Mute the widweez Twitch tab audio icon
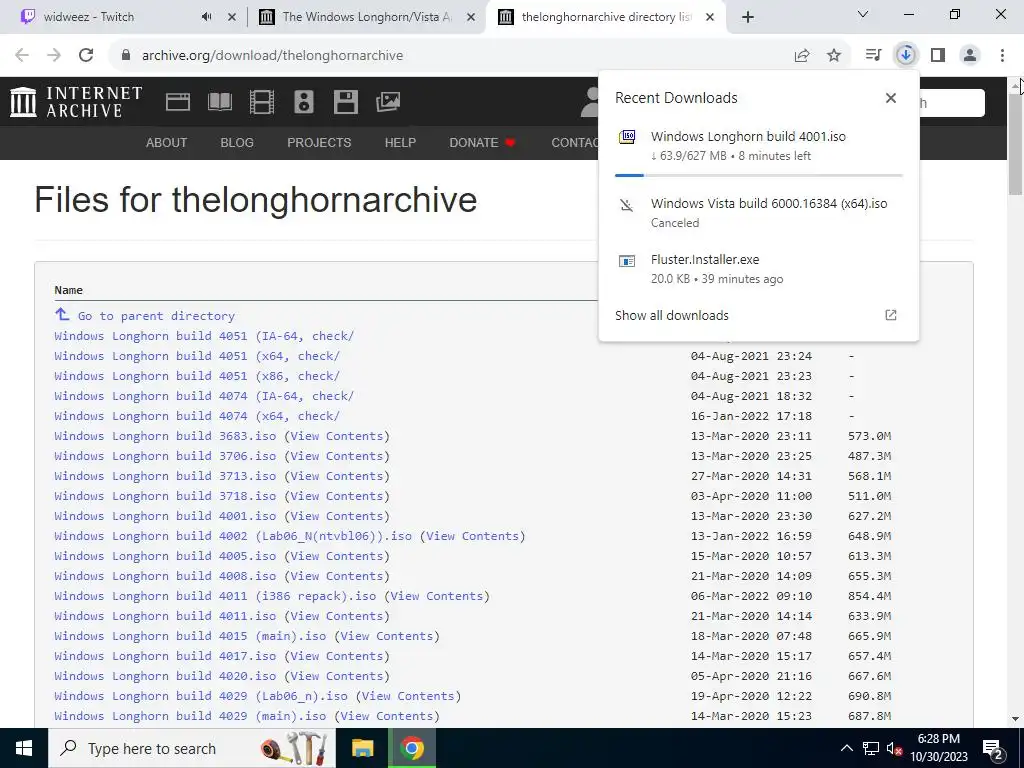 pos(206,17)
